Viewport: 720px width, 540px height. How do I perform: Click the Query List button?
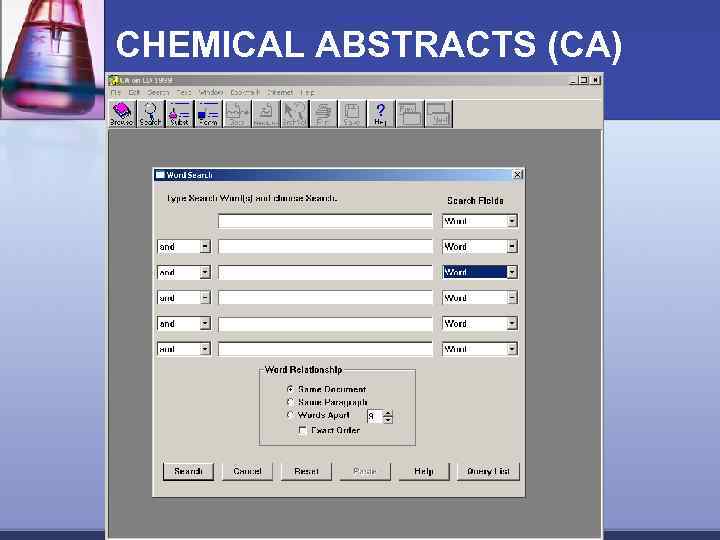pos(488,472)
